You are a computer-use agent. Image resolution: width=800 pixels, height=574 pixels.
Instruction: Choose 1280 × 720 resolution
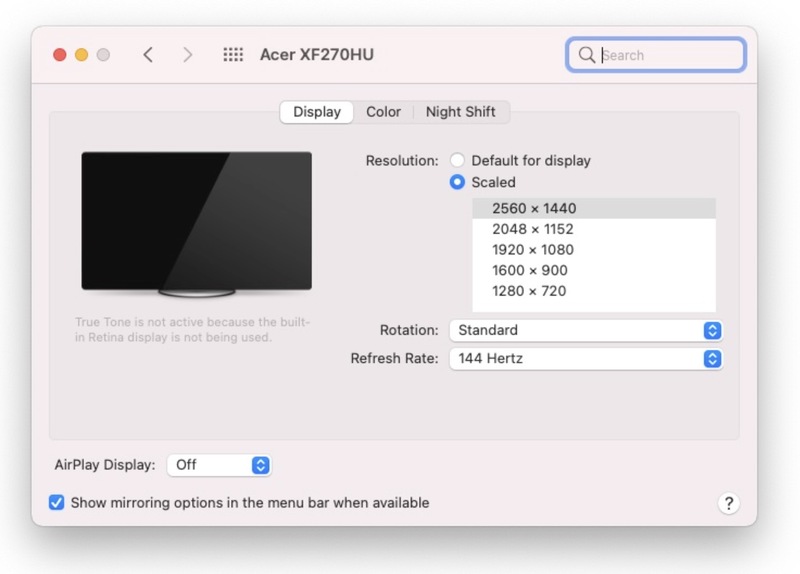coord(594,291)
